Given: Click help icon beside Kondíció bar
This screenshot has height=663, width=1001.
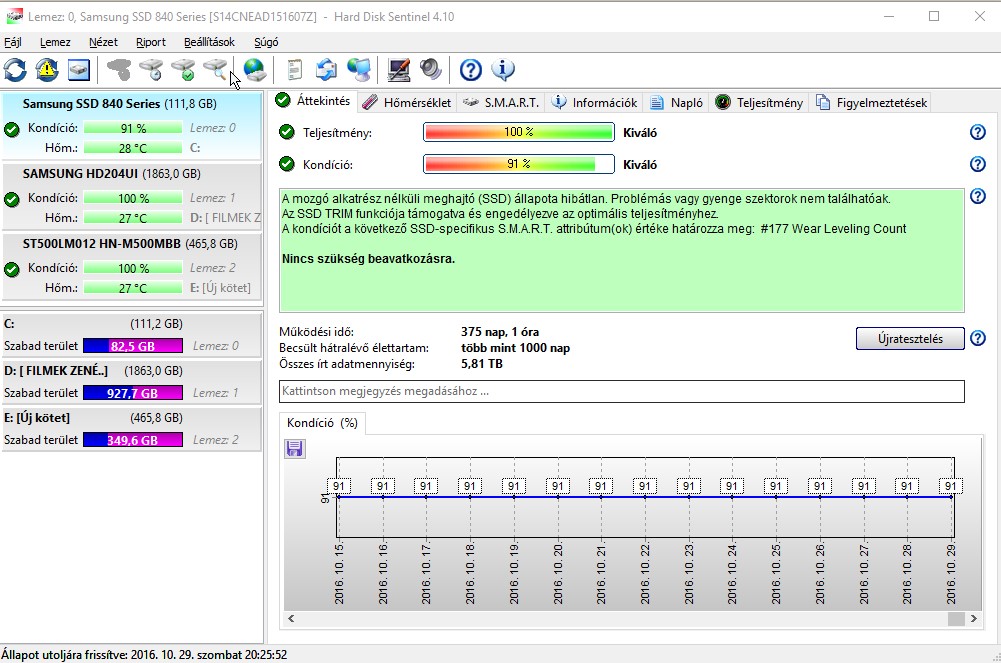Looking at the screenshot, I should pyautogui.click(x=977, y=164).
